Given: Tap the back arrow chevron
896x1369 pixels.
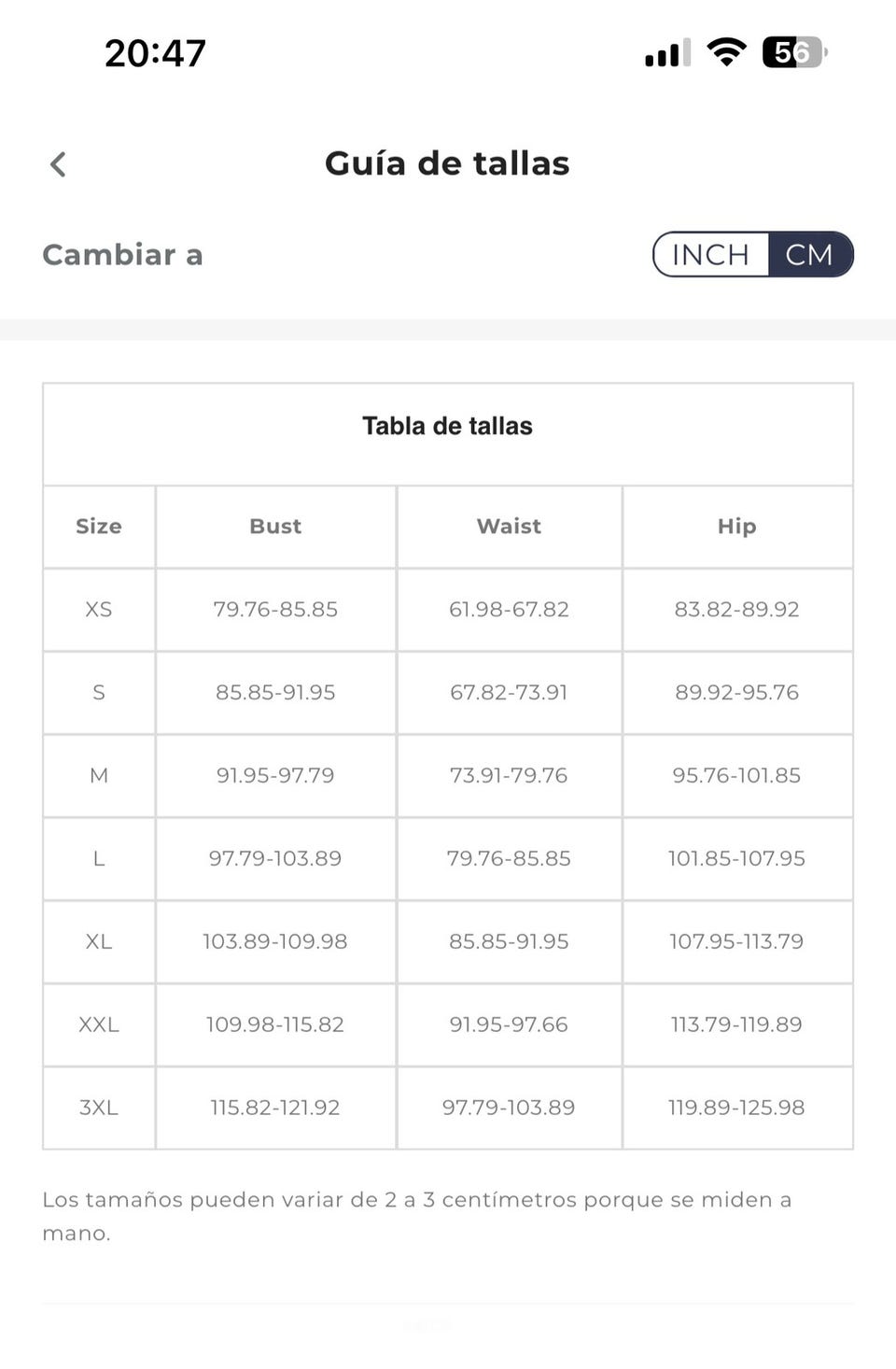Looking at the screenshot, I should click(x=58, y=164).
